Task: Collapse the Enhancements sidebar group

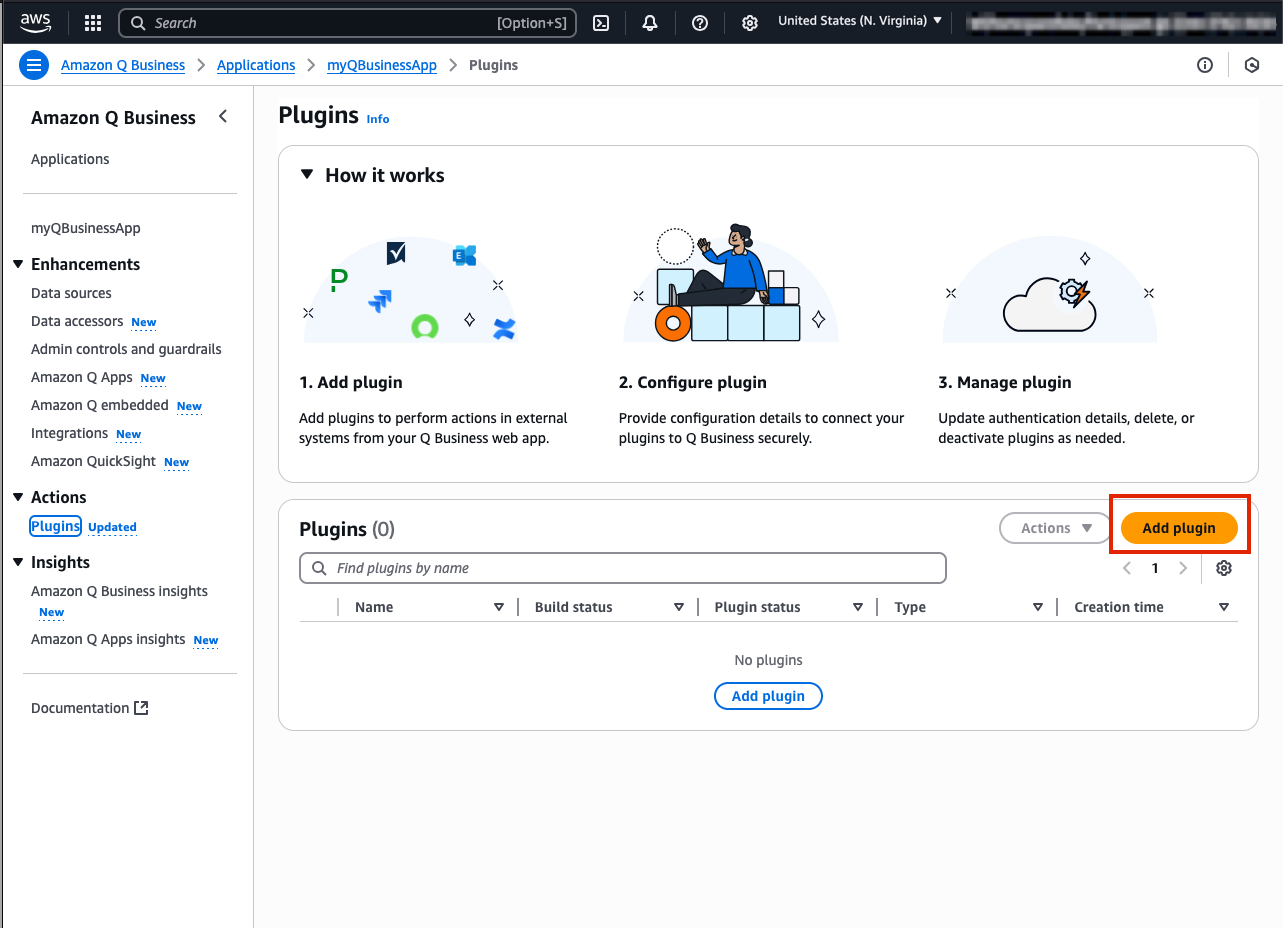Action: (18, 264)
